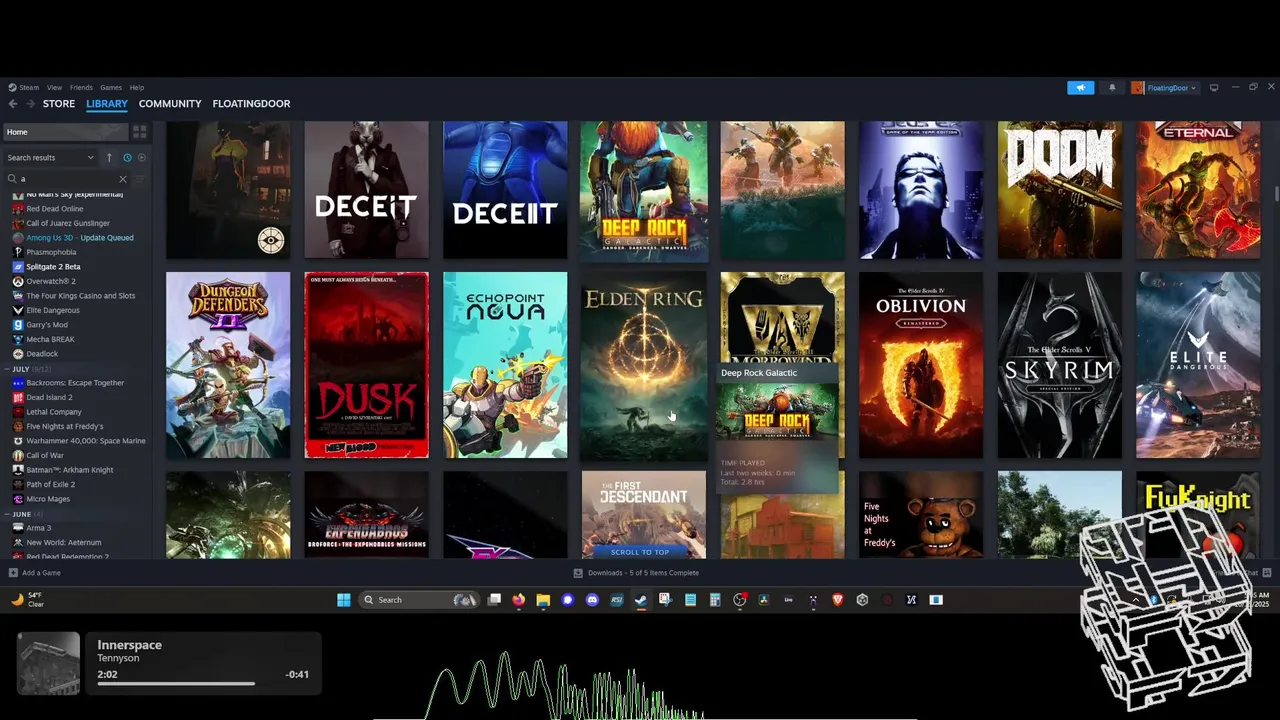Image resolution: width=1280 pixels, height=720 pixels.
Task: Open the DOOM game cover
Action: pos(1060,190)
